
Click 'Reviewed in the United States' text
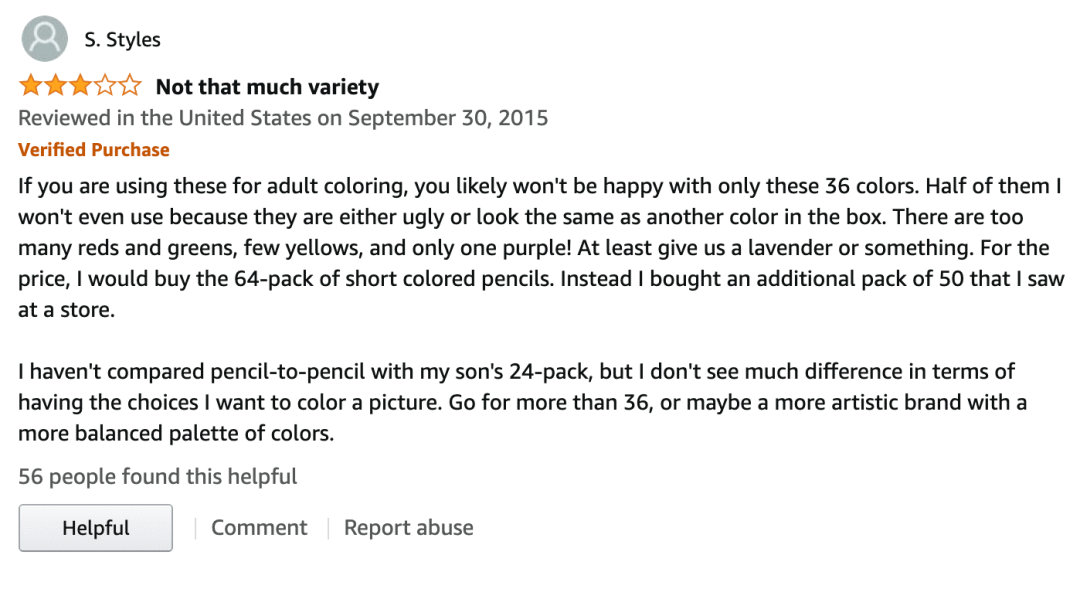tap(165, 118)
